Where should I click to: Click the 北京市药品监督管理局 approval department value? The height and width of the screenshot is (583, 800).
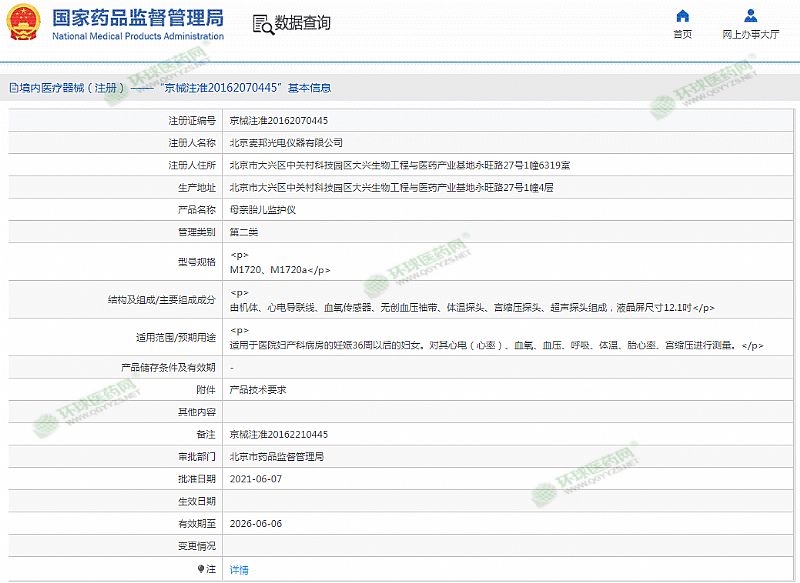pyautogui.click(x=277, y=457)
